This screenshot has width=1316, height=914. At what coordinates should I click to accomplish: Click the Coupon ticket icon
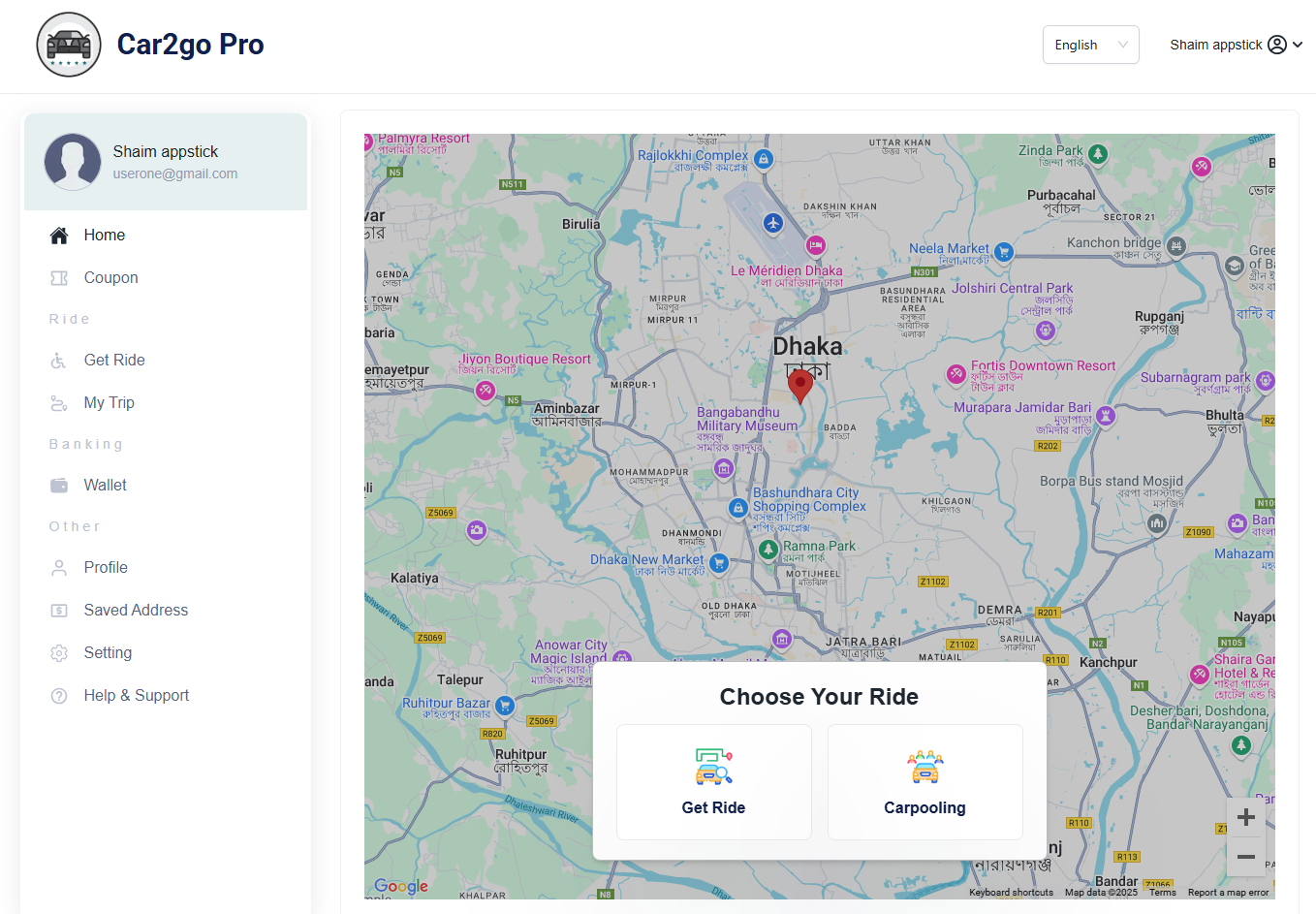(59, 278)
